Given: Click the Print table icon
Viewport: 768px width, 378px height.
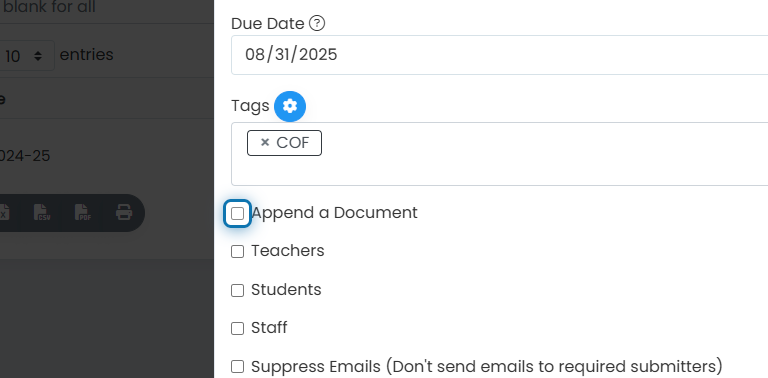Looking at the screenshot, I should [x=124, y=213].
